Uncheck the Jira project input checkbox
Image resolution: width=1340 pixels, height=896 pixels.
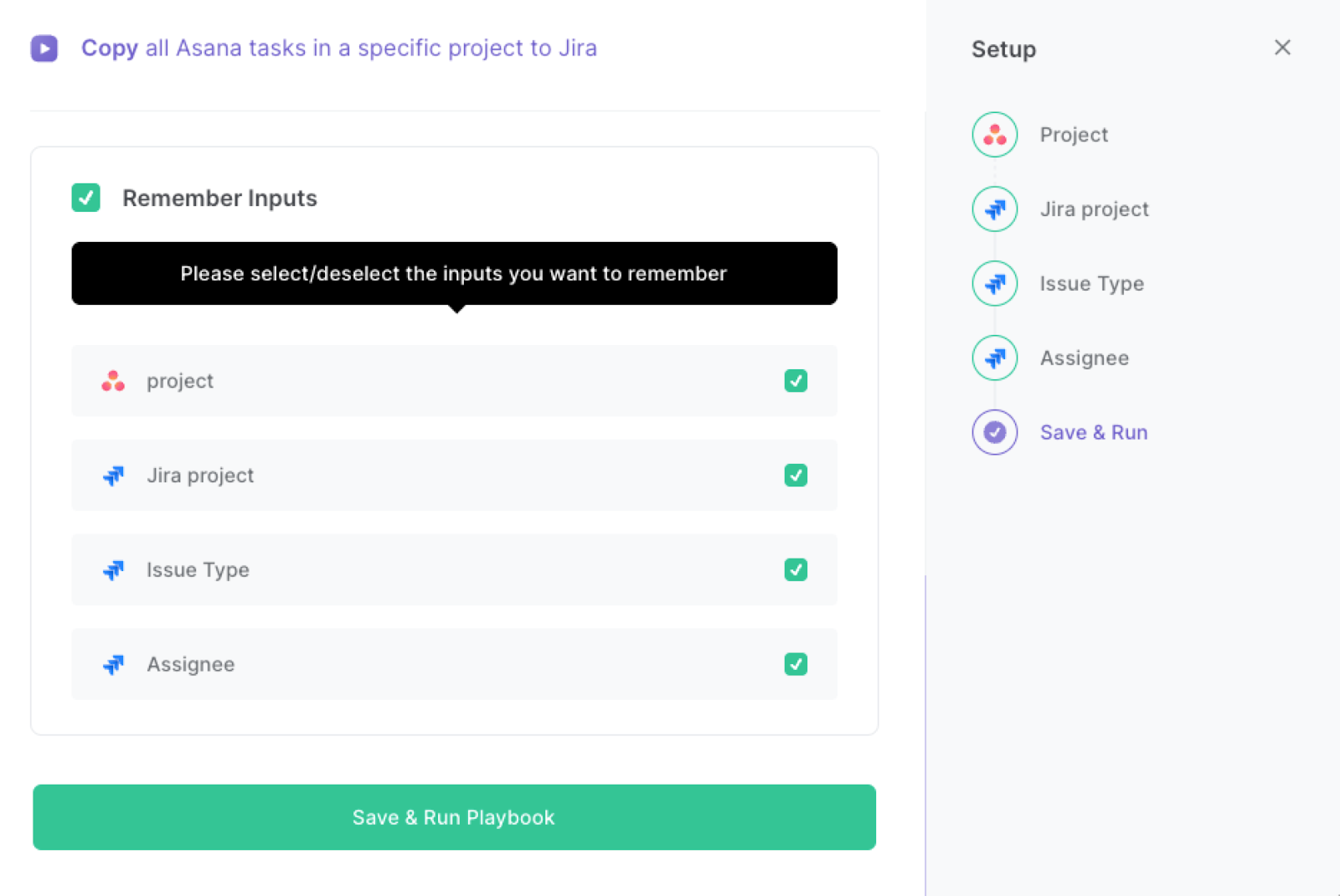796,476
